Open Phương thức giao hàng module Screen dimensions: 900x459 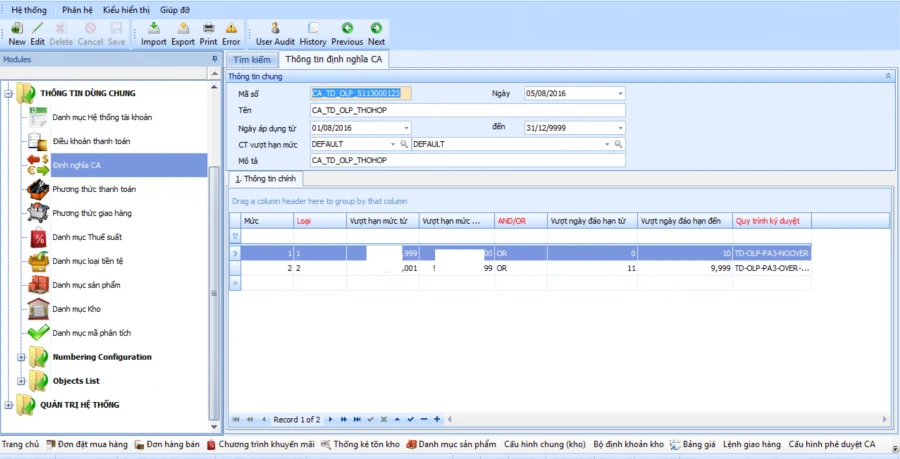click(92, 213)
